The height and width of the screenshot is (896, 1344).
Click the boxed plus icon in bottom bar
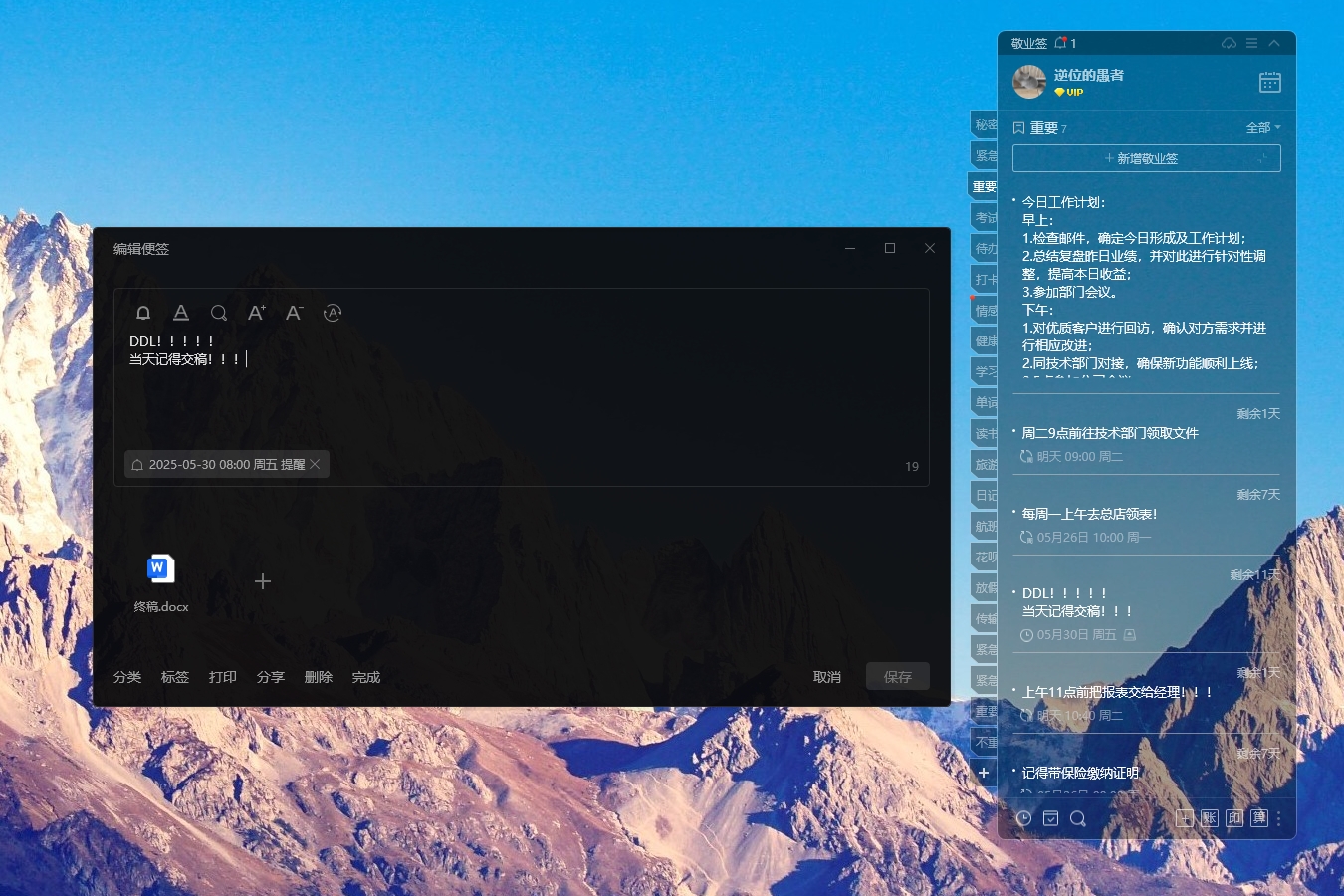click(1185, 818)
